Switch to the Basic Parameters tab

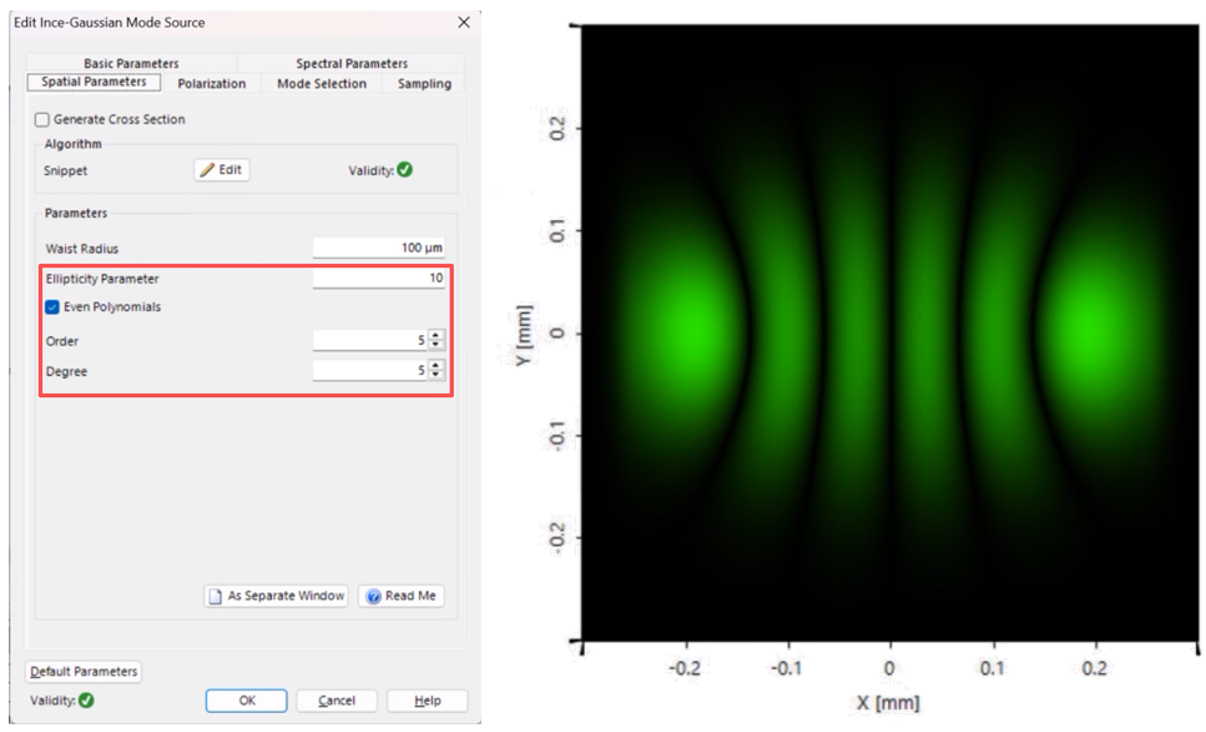131,63
